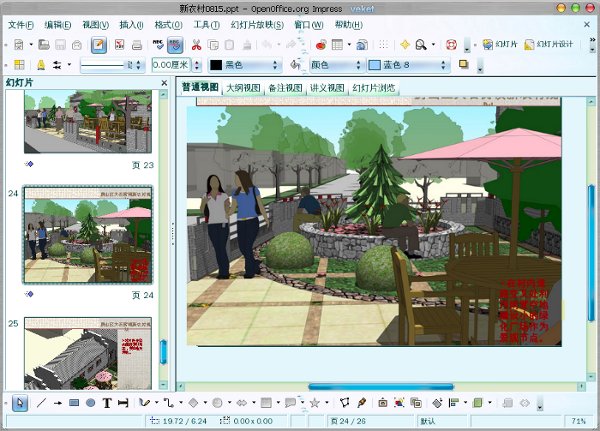This screenshot has height=431, width=600.
Task: Select the Curve tool
Action: tap(144, 403)
